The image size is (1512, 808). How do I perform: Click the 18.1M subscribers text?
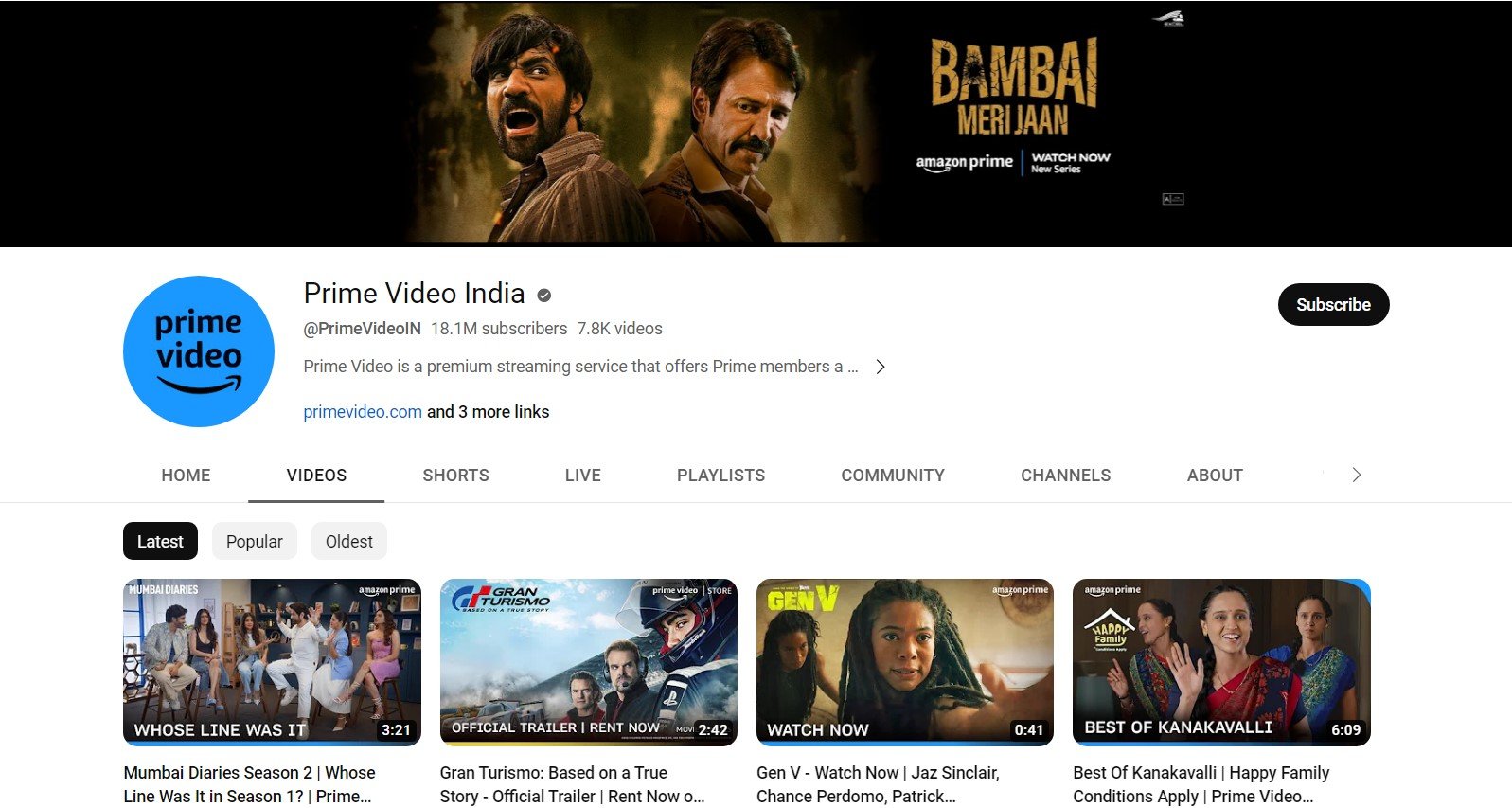[499, 329]
